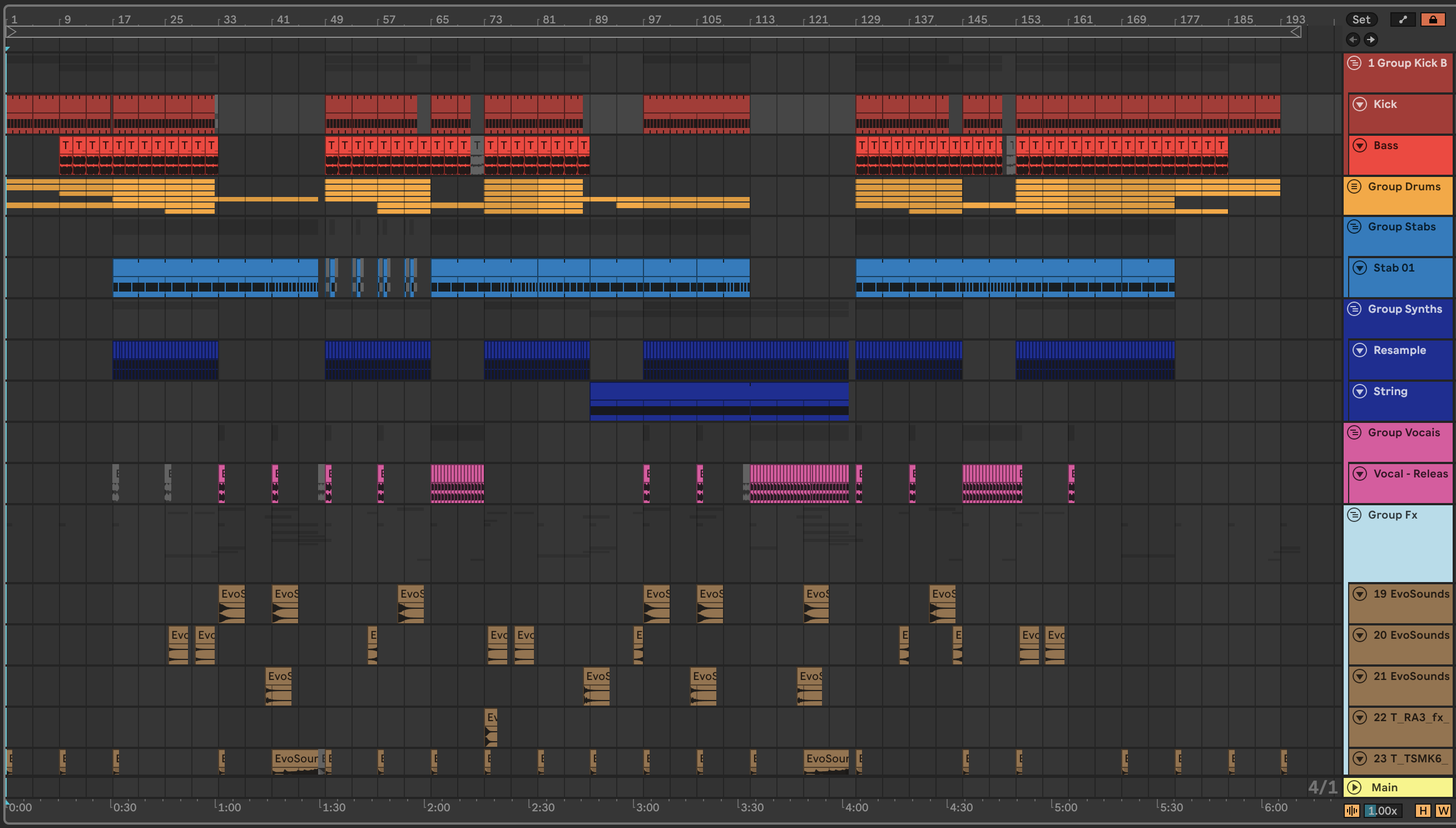Toggle the waveform vertical zoom icon
The width and height of the screenshot is (1456, 828).
click(1351, 810)
